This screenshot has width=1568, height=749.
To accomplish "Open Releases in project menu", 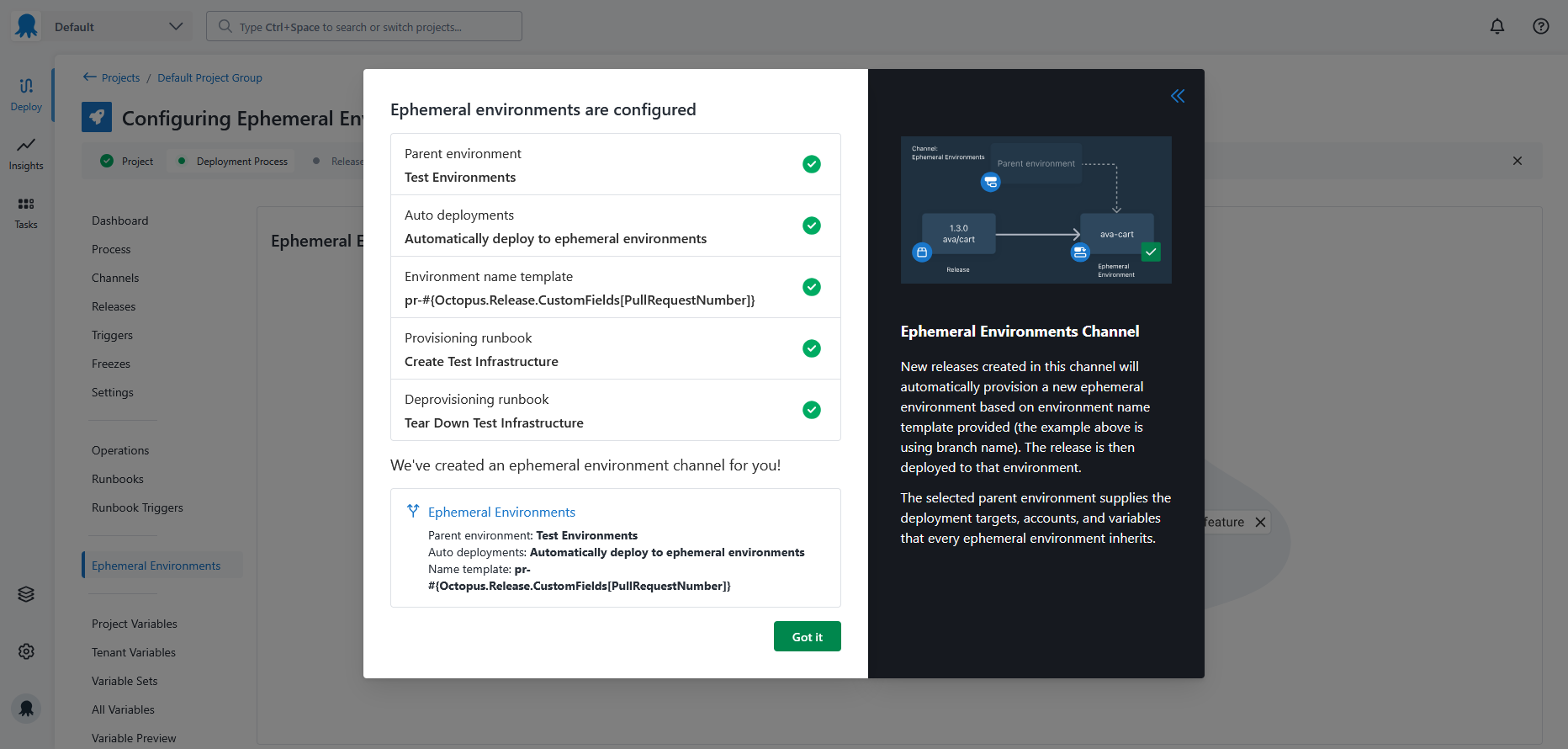I will pyautogui.click(x=114, y=306).
